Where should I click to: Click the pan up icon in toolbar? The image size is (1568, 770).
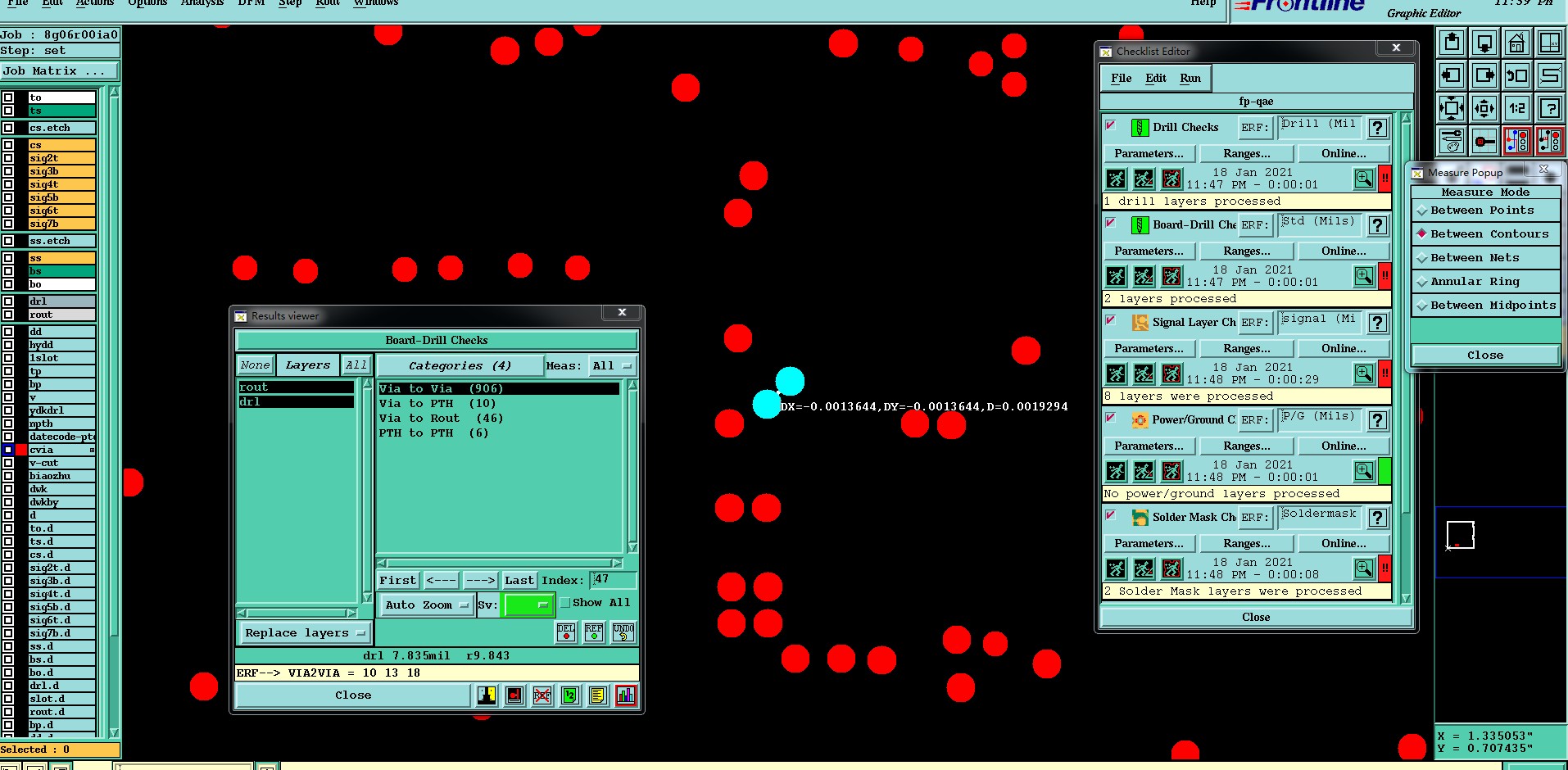coord(1451,43)
